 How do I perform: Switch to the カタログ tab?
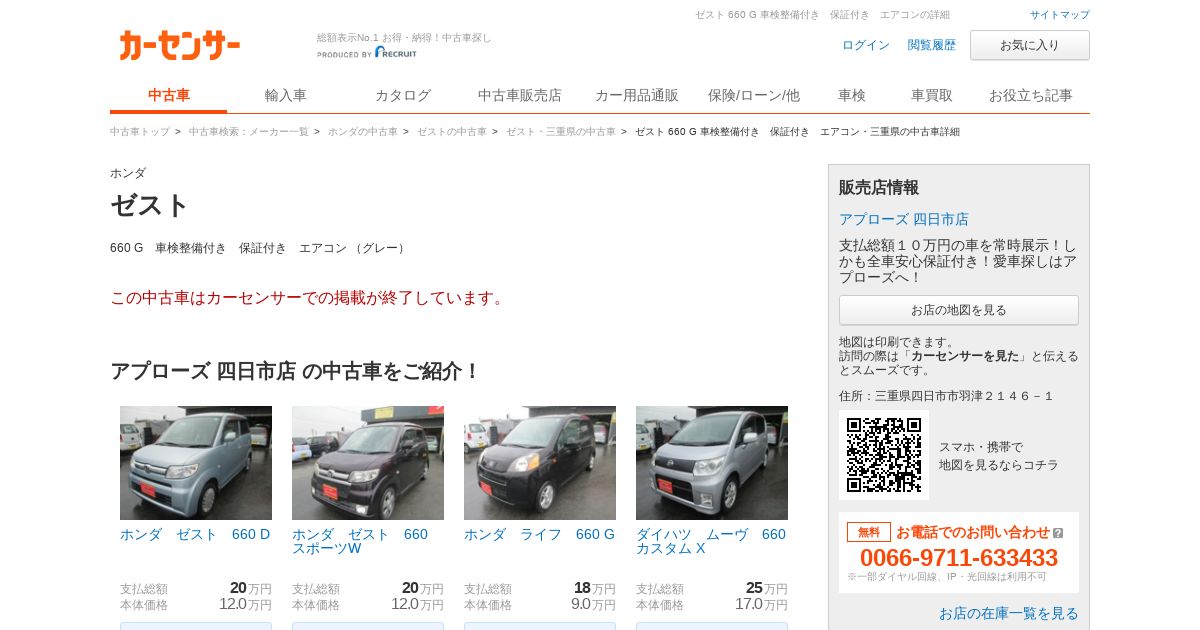point(402,95)
